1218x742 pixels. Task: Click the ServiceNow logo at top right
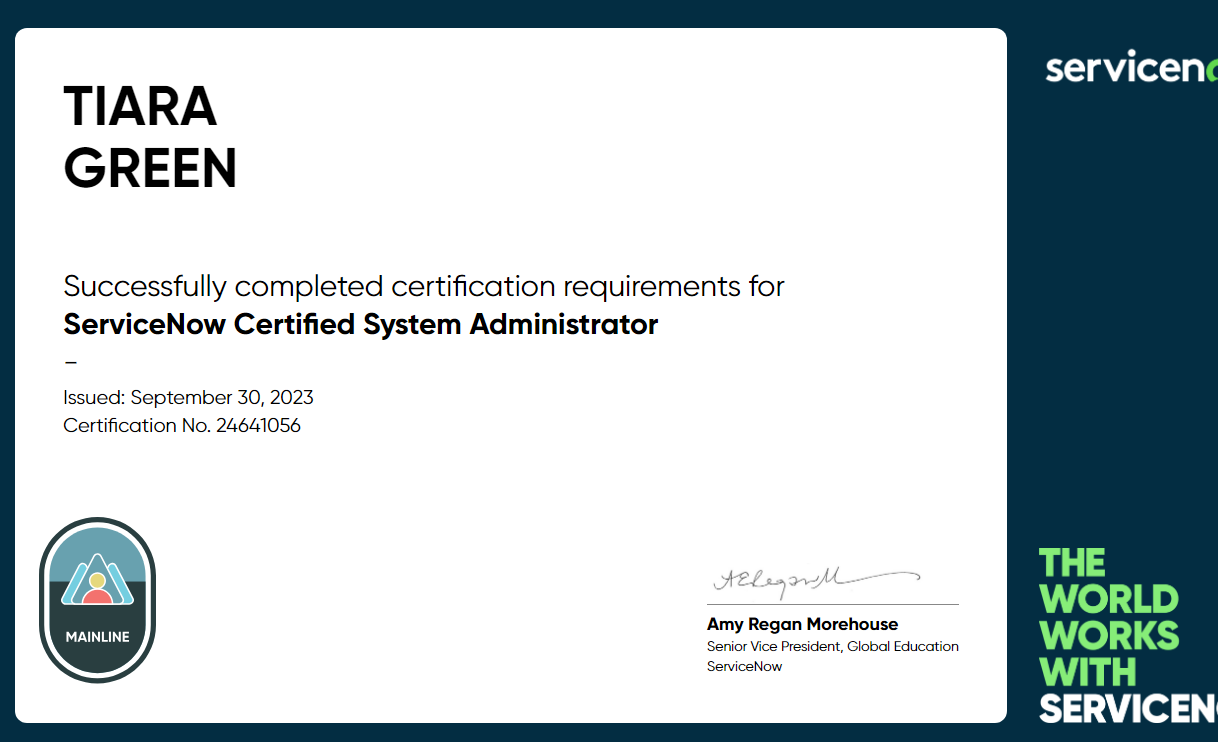coord(1132,69)
